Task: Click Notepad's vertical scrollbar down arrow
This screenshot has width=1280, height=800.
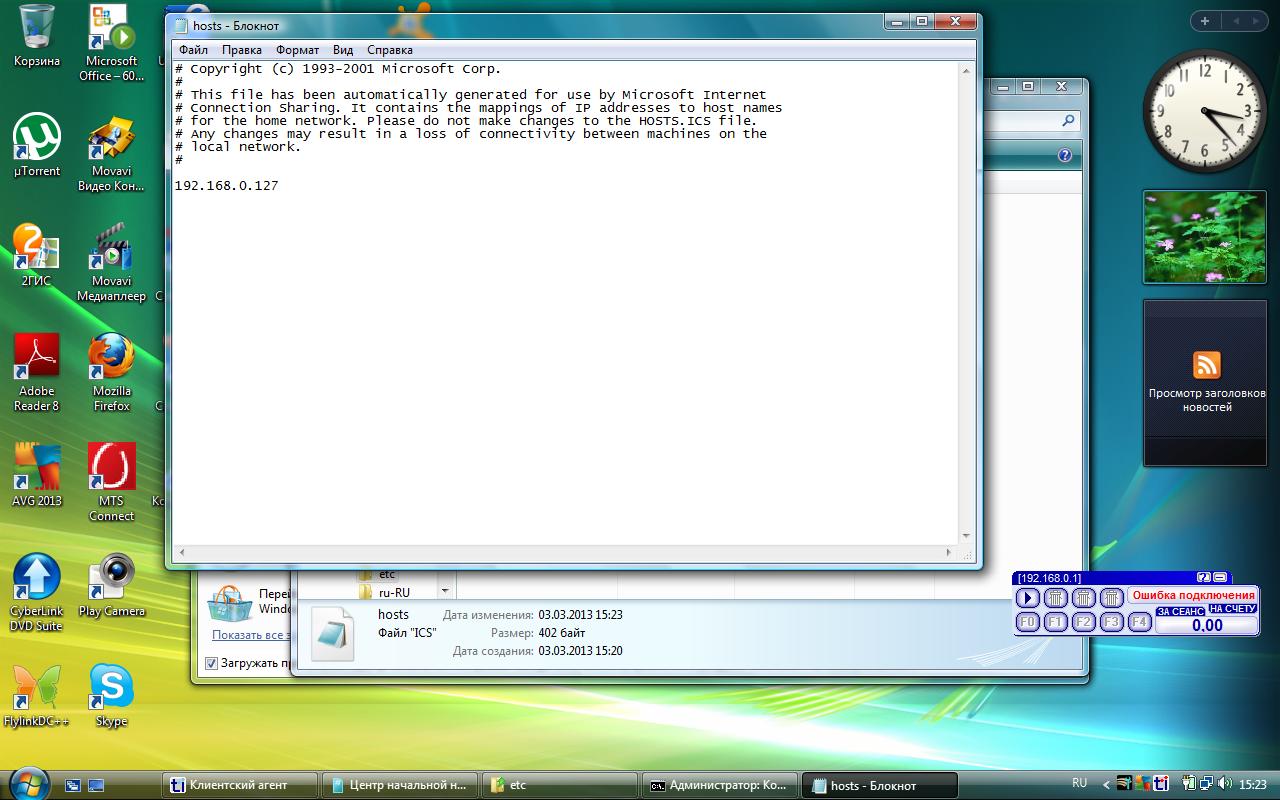Action: pyautogui.click(x=967, y=537)
